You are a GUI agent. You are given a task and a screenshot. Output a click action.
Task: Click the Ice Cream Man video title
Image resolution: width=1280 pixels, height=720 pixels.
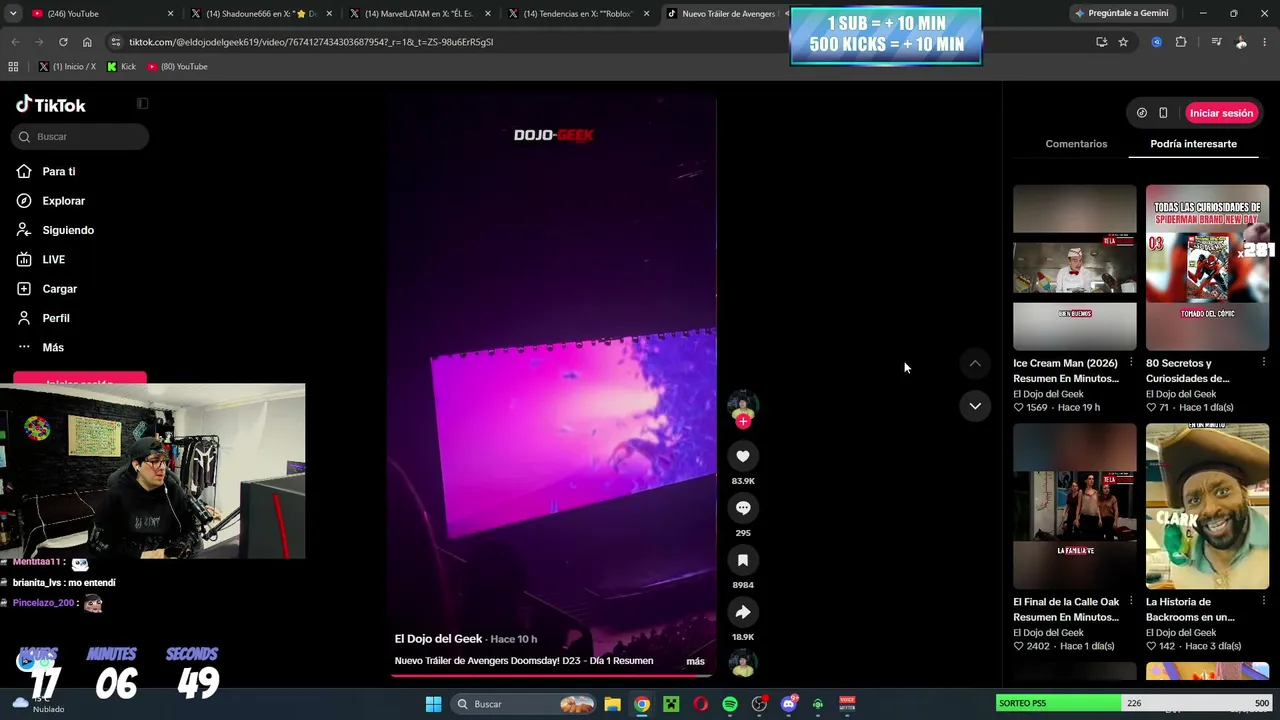[x=1066, y=371]
